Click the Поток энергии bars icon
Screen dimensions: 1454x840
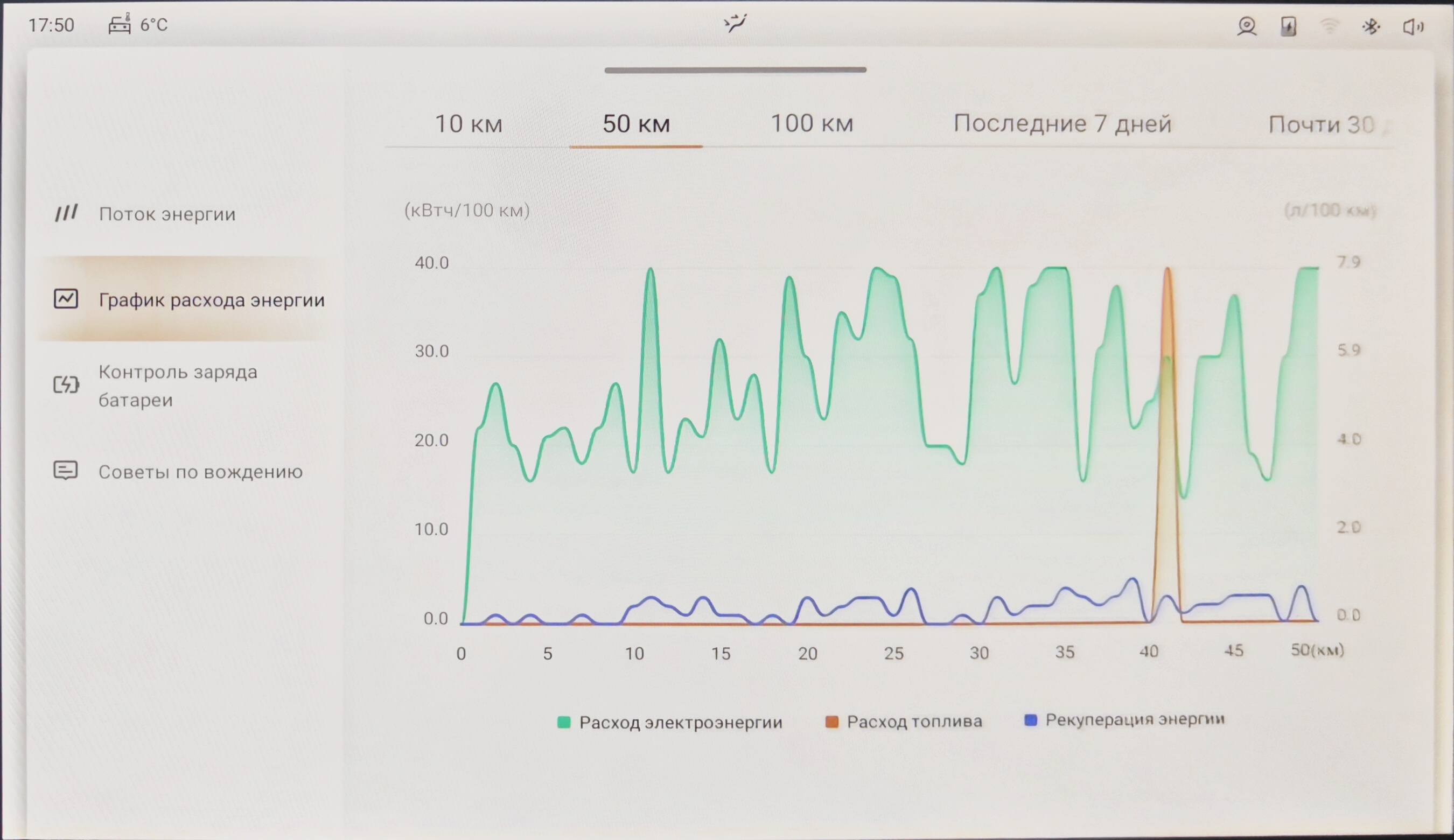coord(66,213)
